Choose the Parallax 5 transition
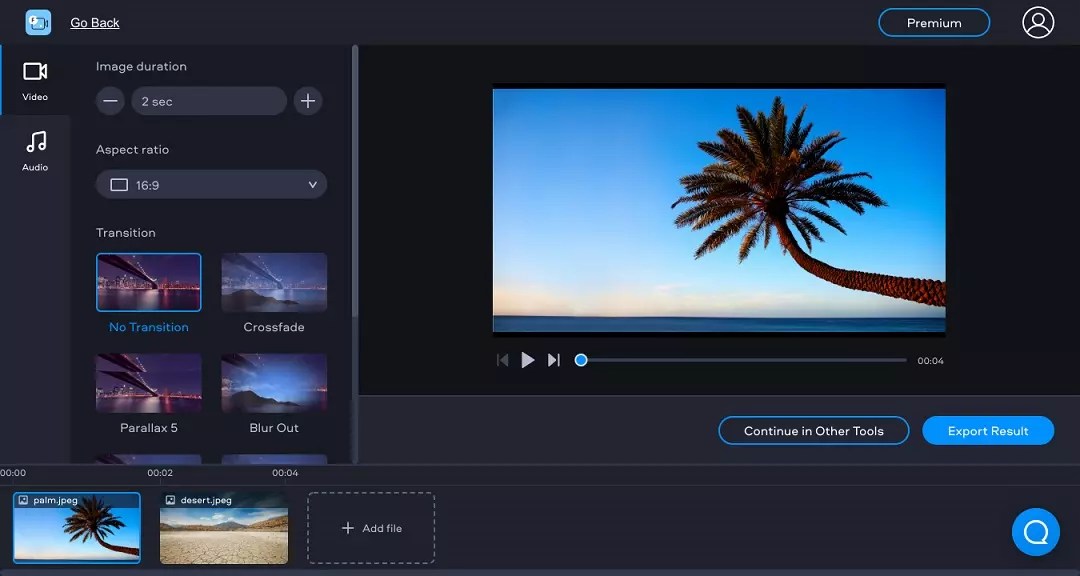The image size is (1080, 576). (x=148, y=383)
